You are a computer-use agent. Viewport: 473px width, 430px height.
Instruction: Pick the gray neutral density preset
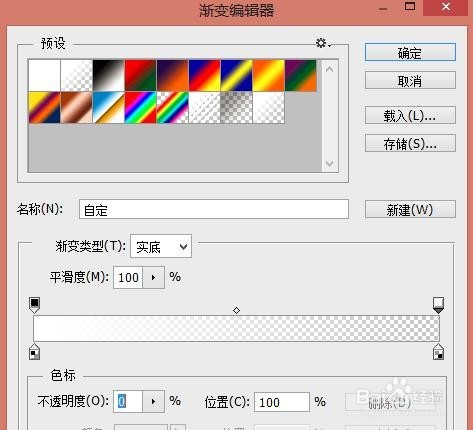pyautogui.click(x=237, y=108)
